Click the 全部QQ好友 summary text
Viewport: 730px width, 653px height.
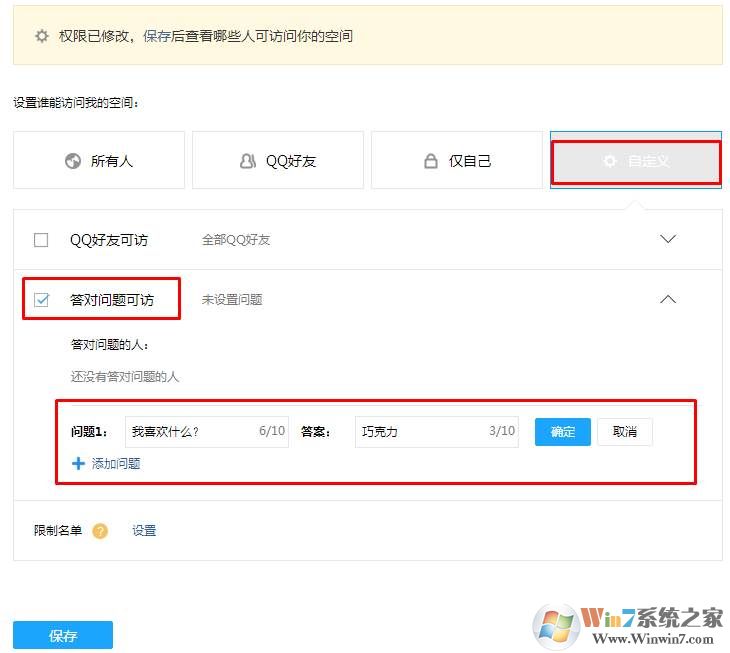point(236,240)
